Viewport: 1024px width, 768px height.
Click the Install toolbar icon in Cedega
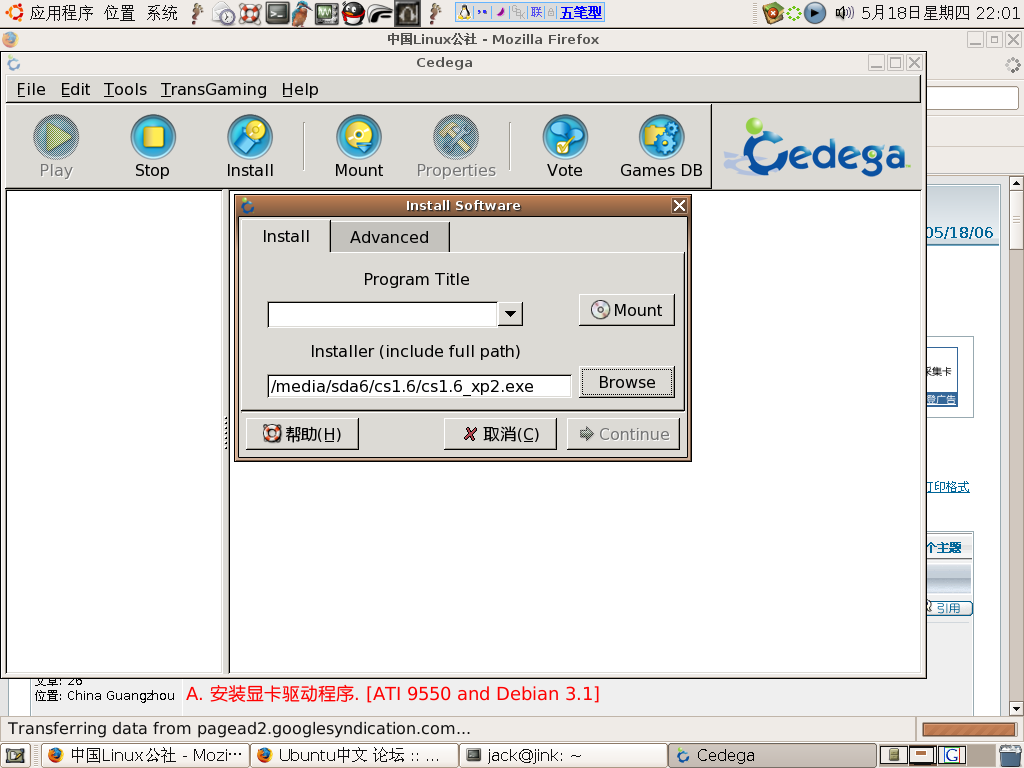click(249, 137)
